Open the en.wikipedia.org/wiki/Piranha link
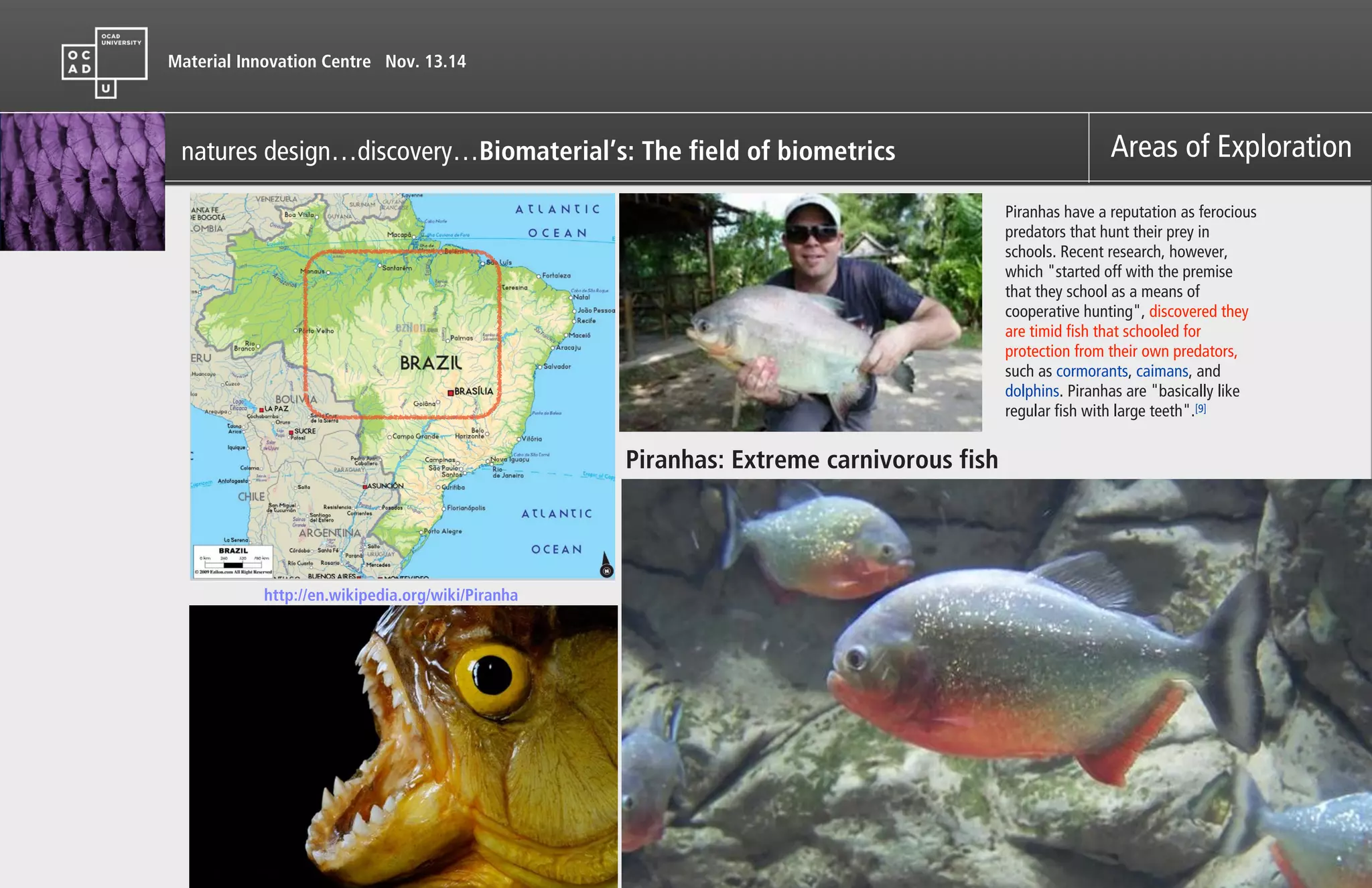The height and width of the screenshot is (888, 1372). [391, 594]
